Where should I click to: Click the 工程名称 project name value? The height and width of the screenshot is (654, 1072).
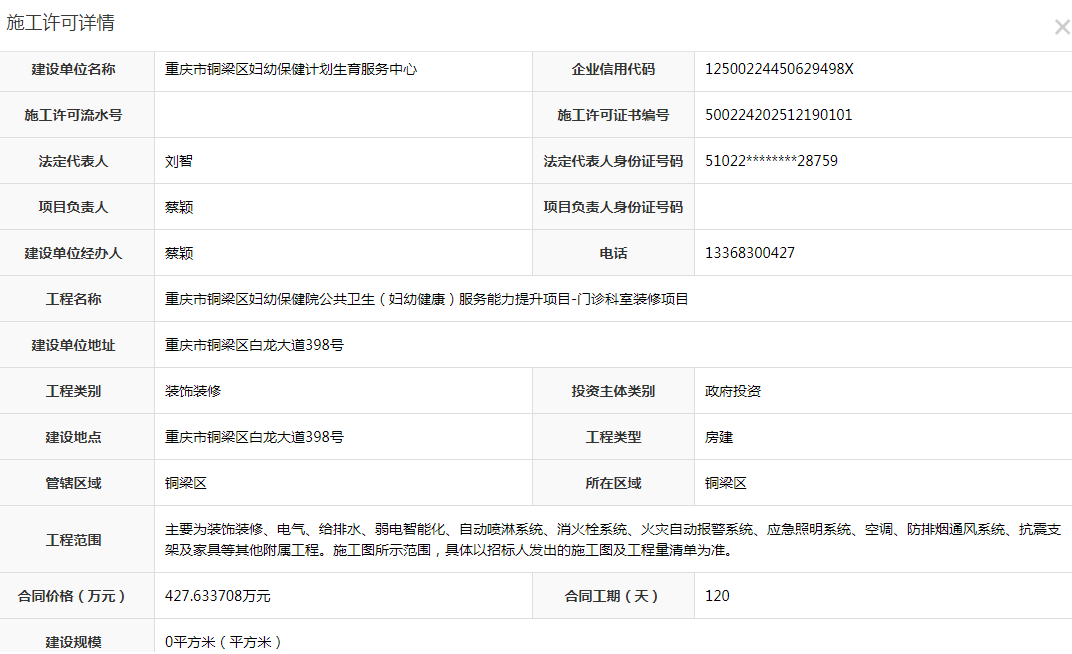coord(426,299)
